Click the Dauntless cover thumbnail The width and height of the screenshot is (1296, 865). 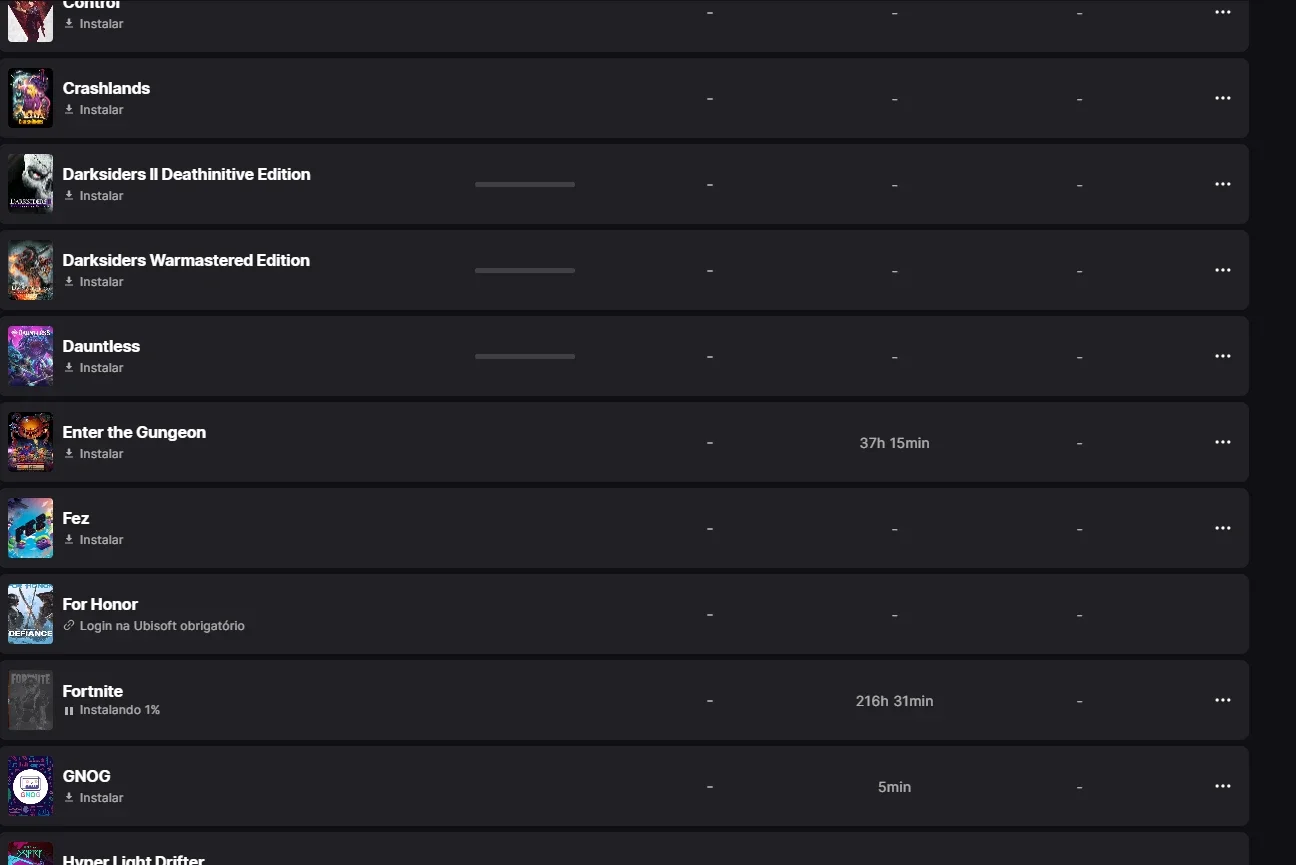pos(30,356)
